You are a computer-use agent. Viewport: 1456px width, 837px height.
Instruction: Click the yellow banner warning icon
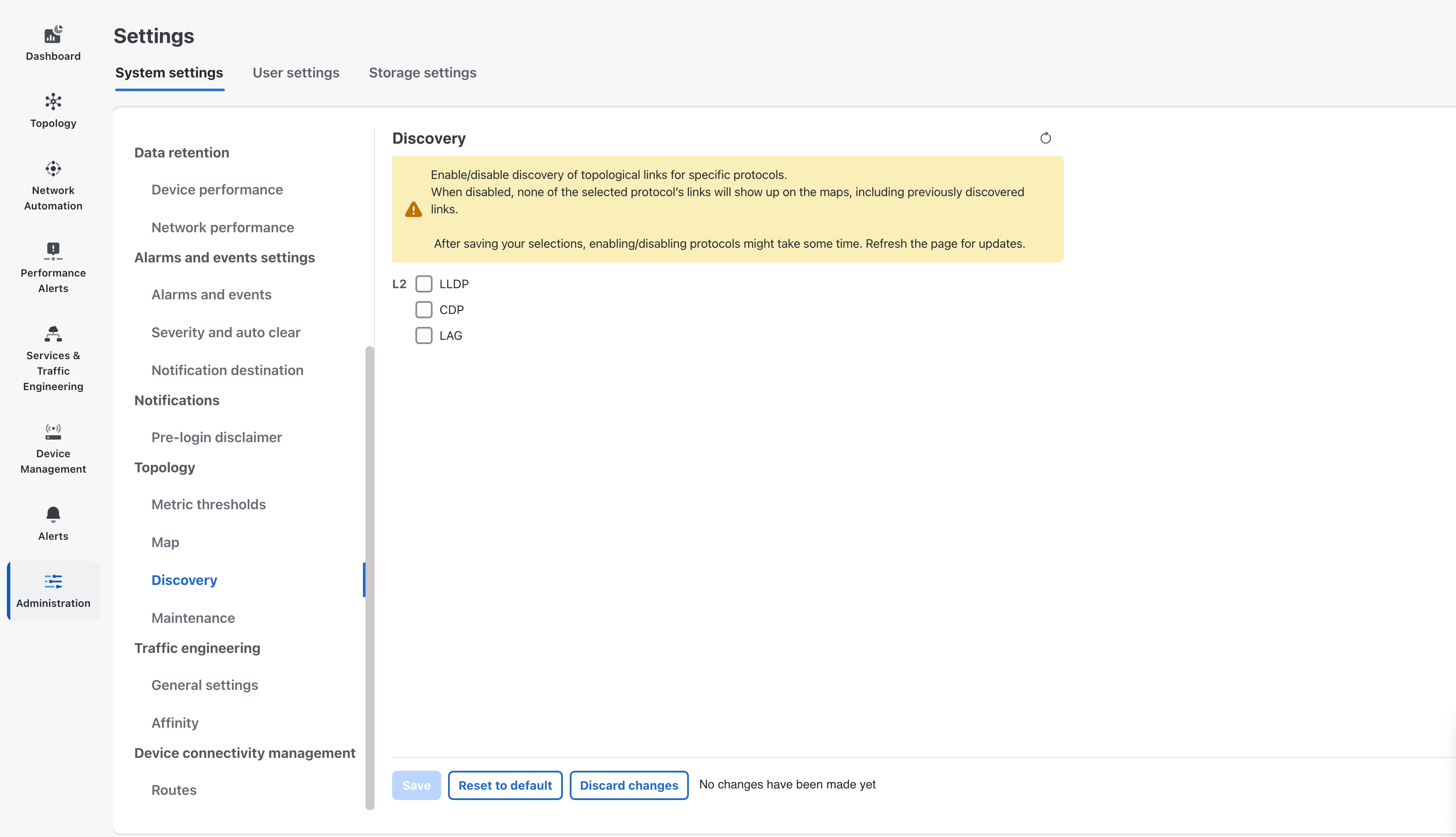413,209
